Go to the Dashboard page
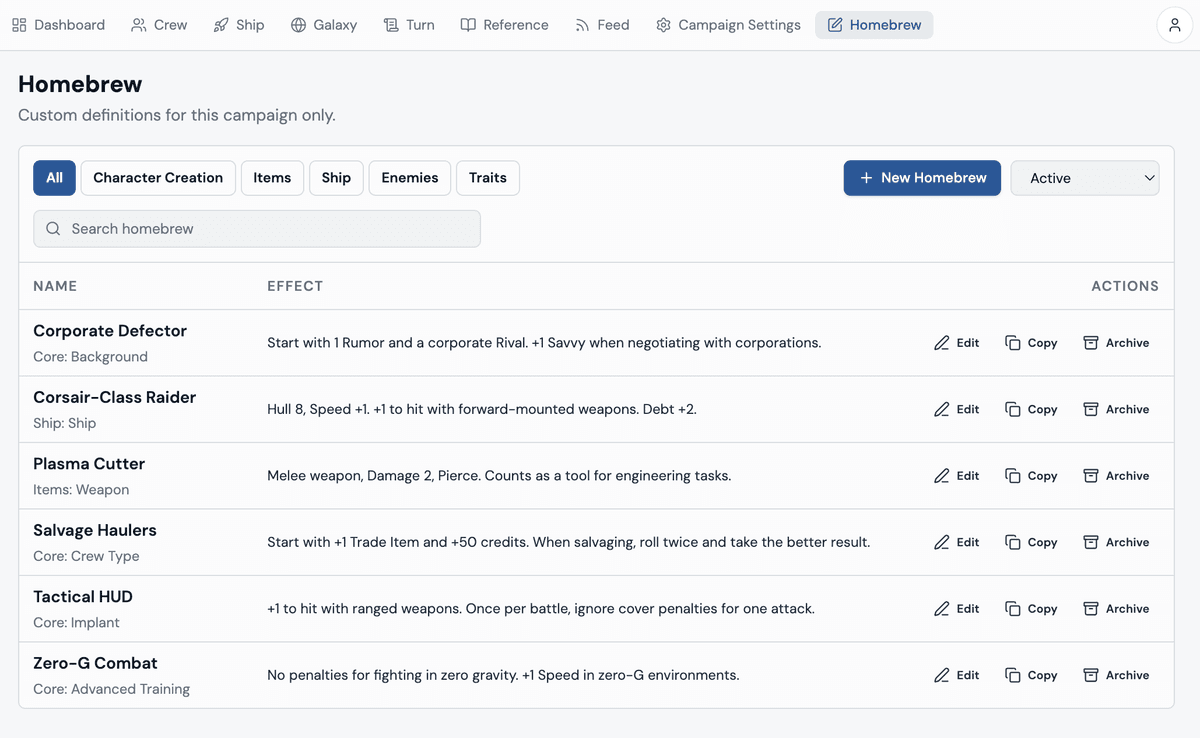The height and width of the screenshot is (738, 1200). (x=58, y=25)
